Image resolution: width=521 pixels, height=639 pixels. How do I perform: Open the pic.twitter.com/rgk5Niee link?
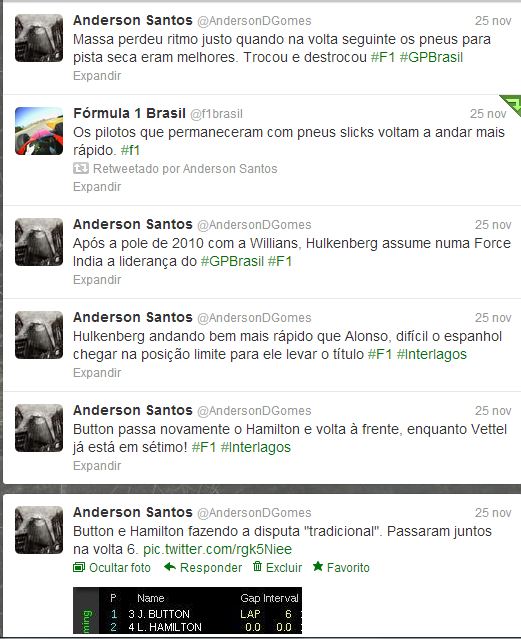pyautogui.click(x=217, y=549)
